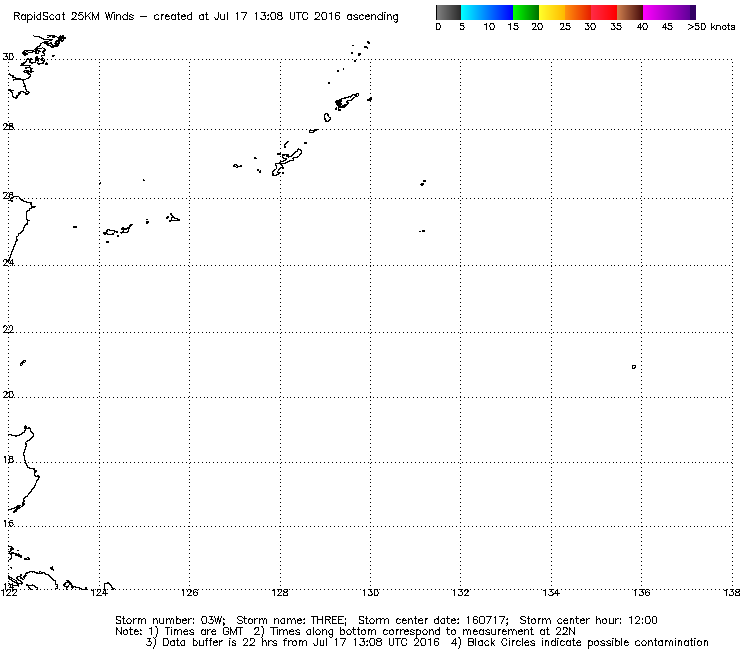Click the latitude label 28
The height and width of the screenshot is (650, 740).
click(x=8, y=127)
